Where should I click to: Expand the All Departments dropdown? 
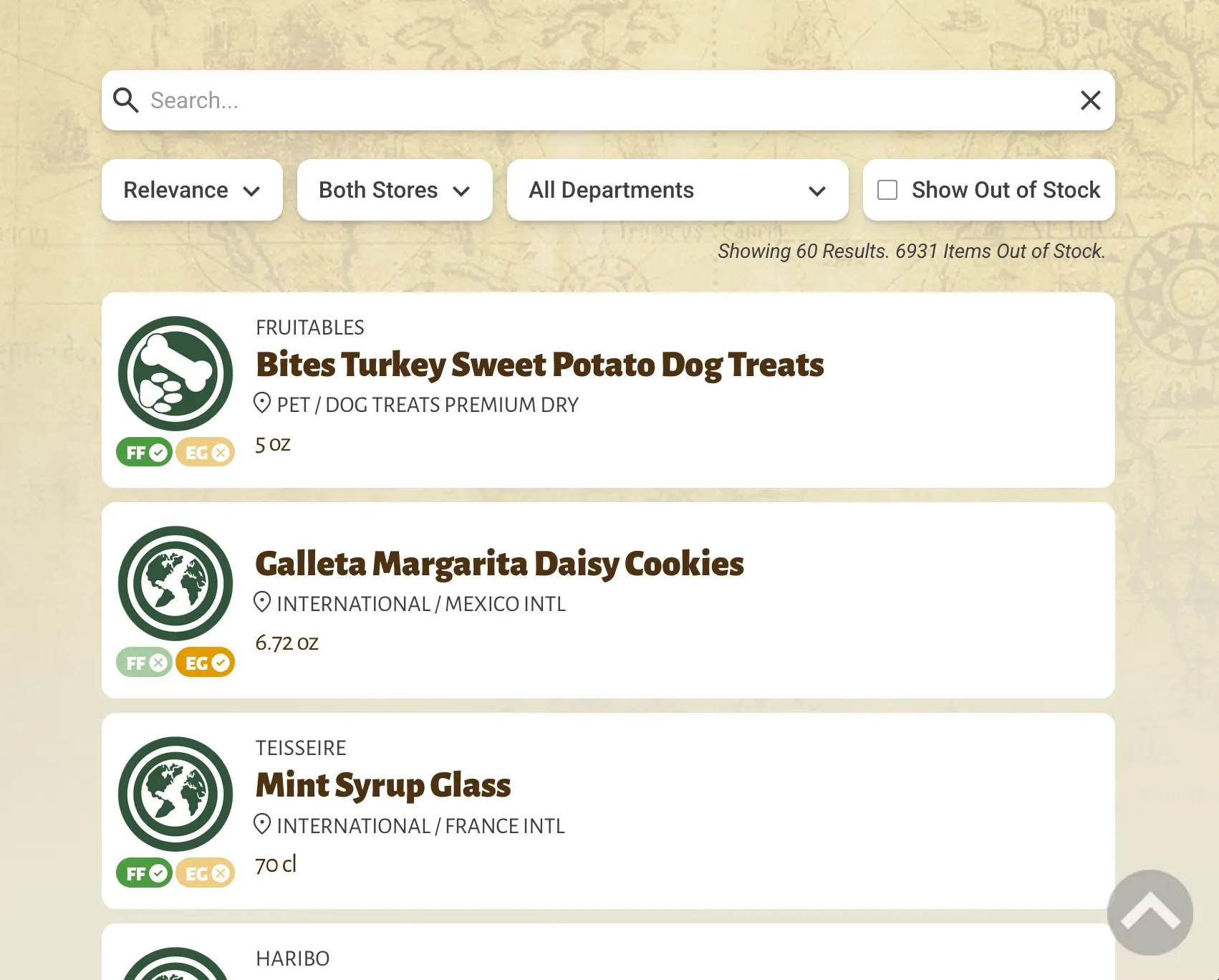point(678,190)
